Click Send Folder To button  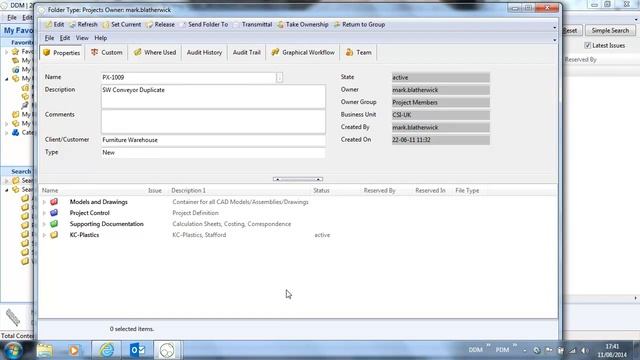(204, 24)
